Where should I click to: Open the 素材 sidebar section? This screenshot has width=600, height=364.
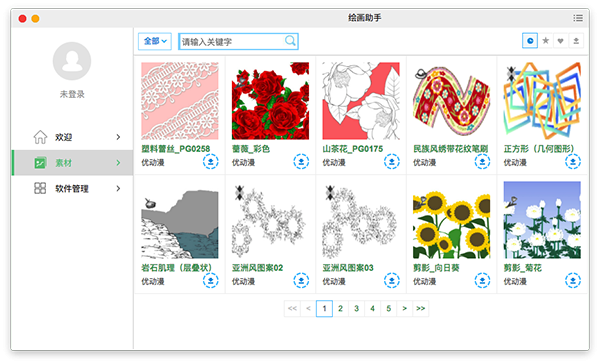point(73,163)
